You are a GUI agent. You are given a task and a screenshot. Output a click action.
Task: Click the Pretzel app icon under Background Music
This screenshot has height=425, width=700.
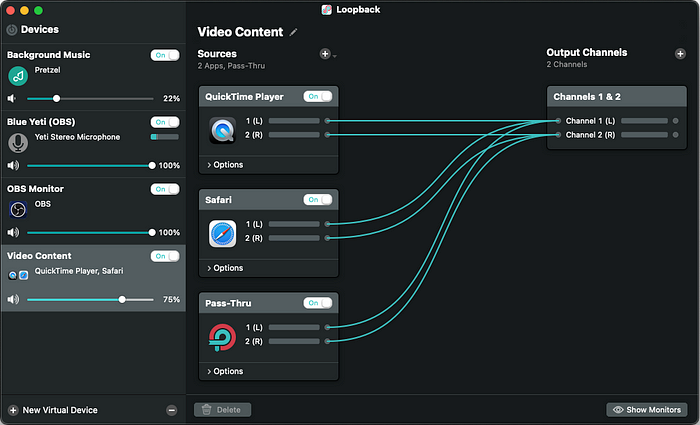click(18, 76)
